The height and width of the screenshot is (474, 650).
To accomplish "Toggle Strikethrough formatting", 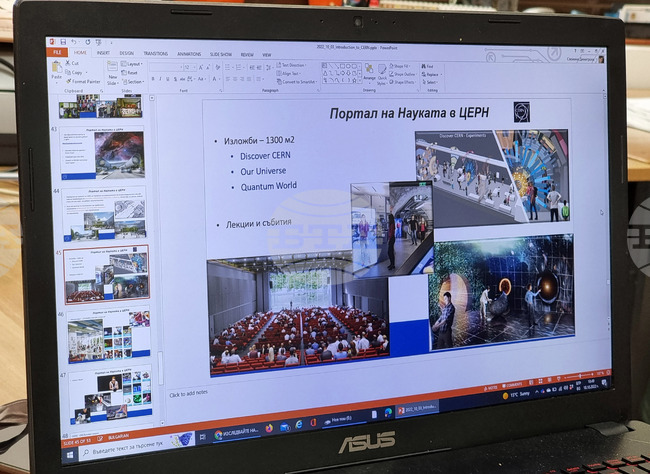I will [182, 79].
